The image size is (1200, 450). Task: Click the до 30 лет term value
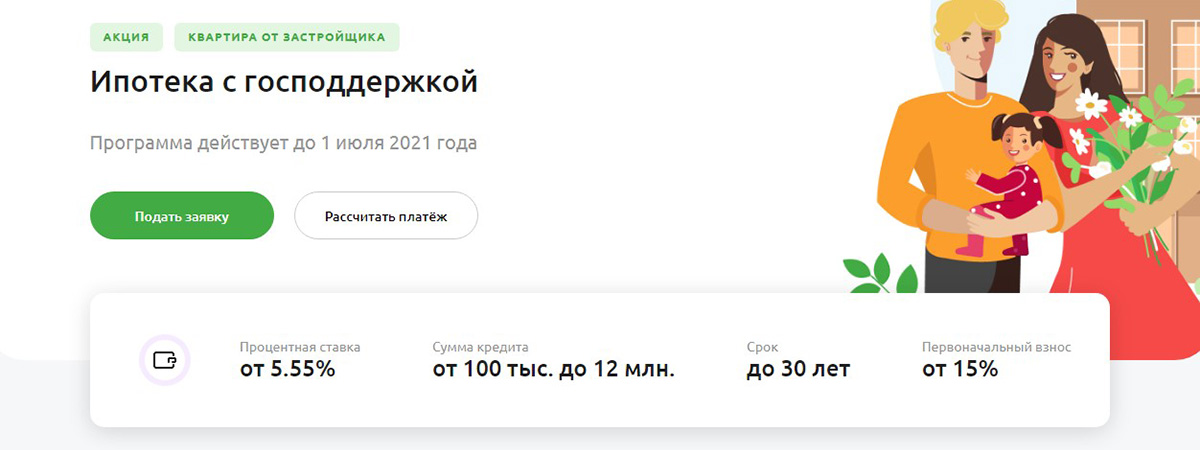click(798, 370)
